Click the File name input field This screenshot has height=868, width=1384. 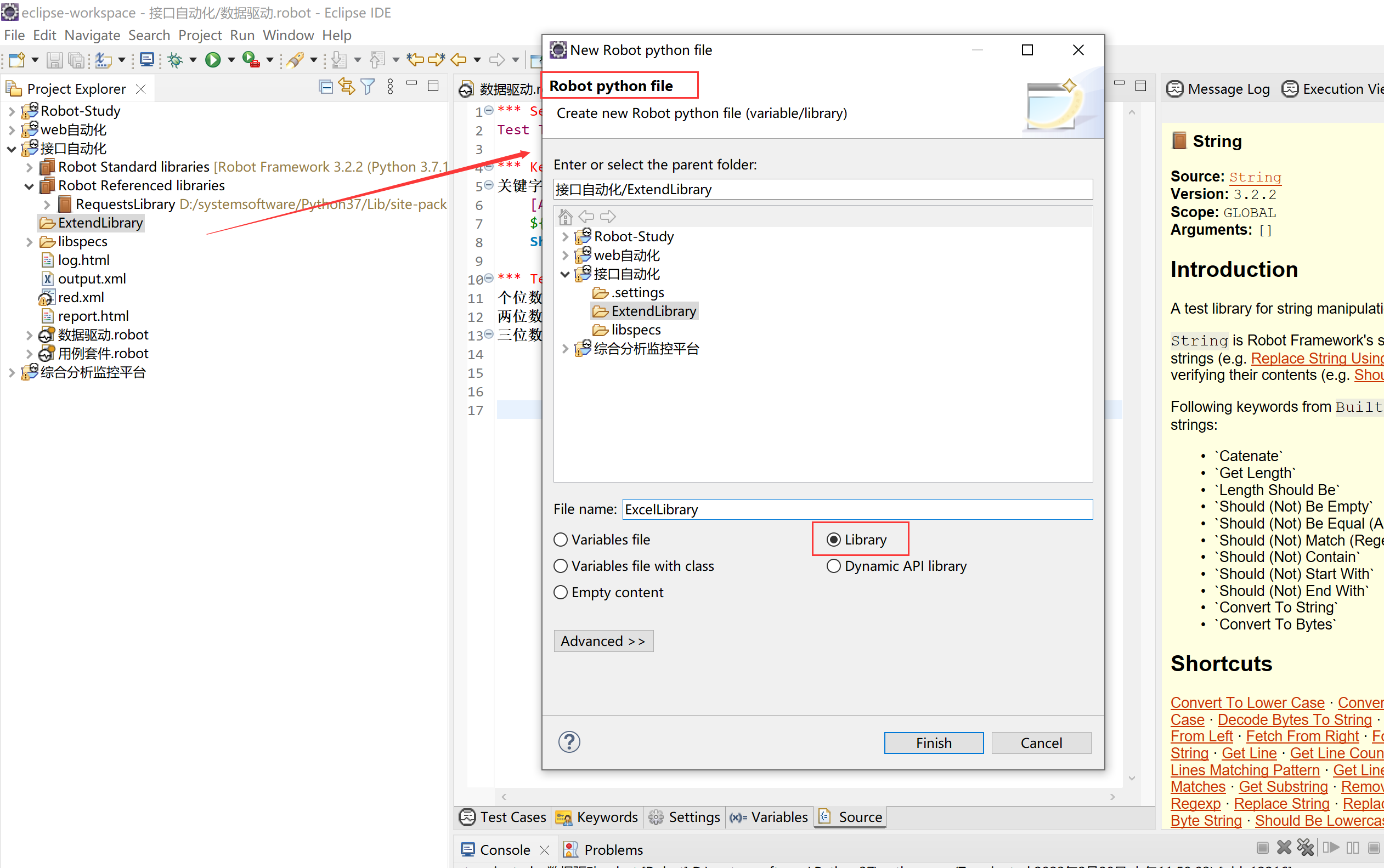tap(857, 510)
